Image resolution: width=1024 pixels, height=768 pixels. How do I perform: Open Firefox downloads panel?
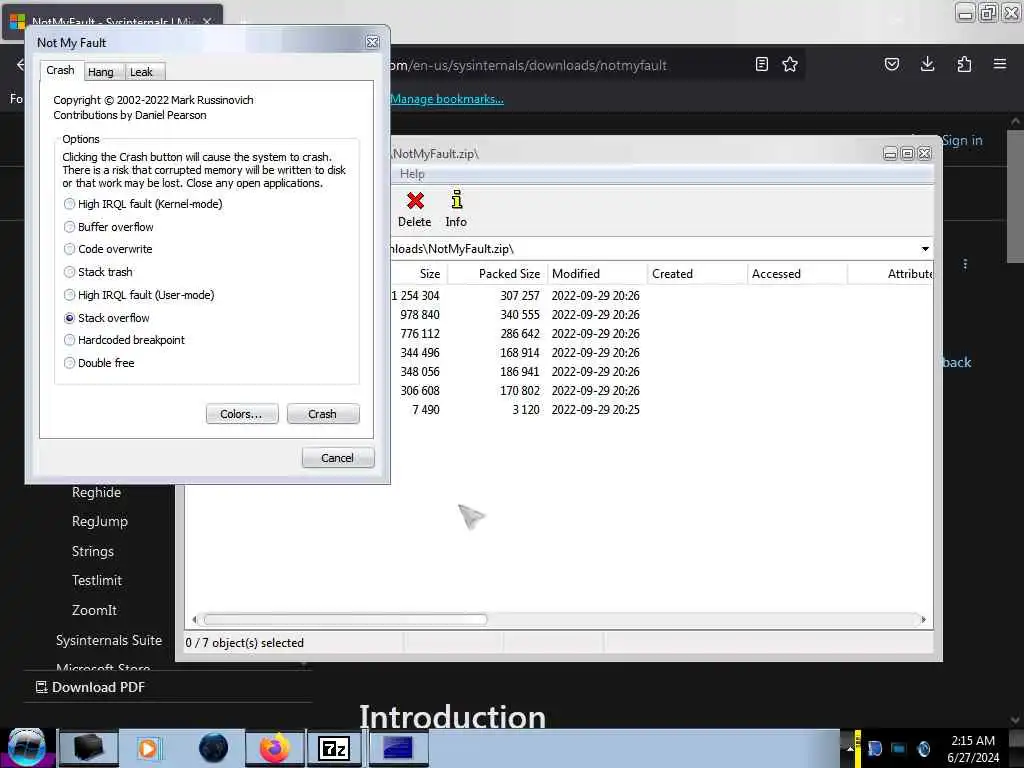click(x=927, y=64)
